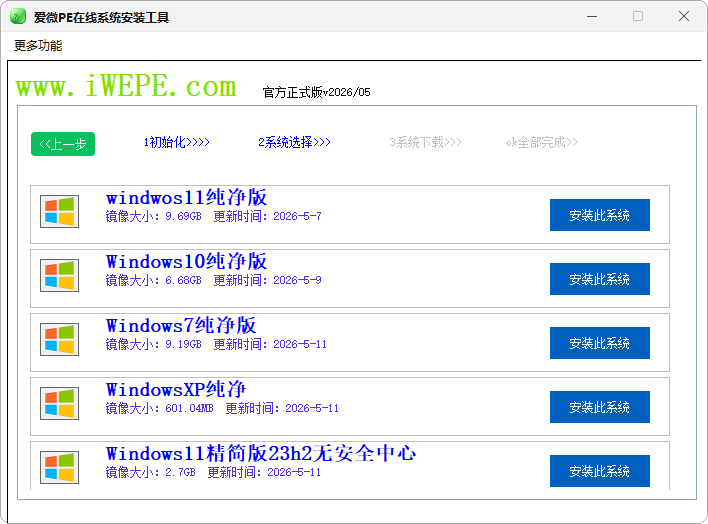
Task: Install the Windows10纯净版 system
Action: [x=600, y=279]
